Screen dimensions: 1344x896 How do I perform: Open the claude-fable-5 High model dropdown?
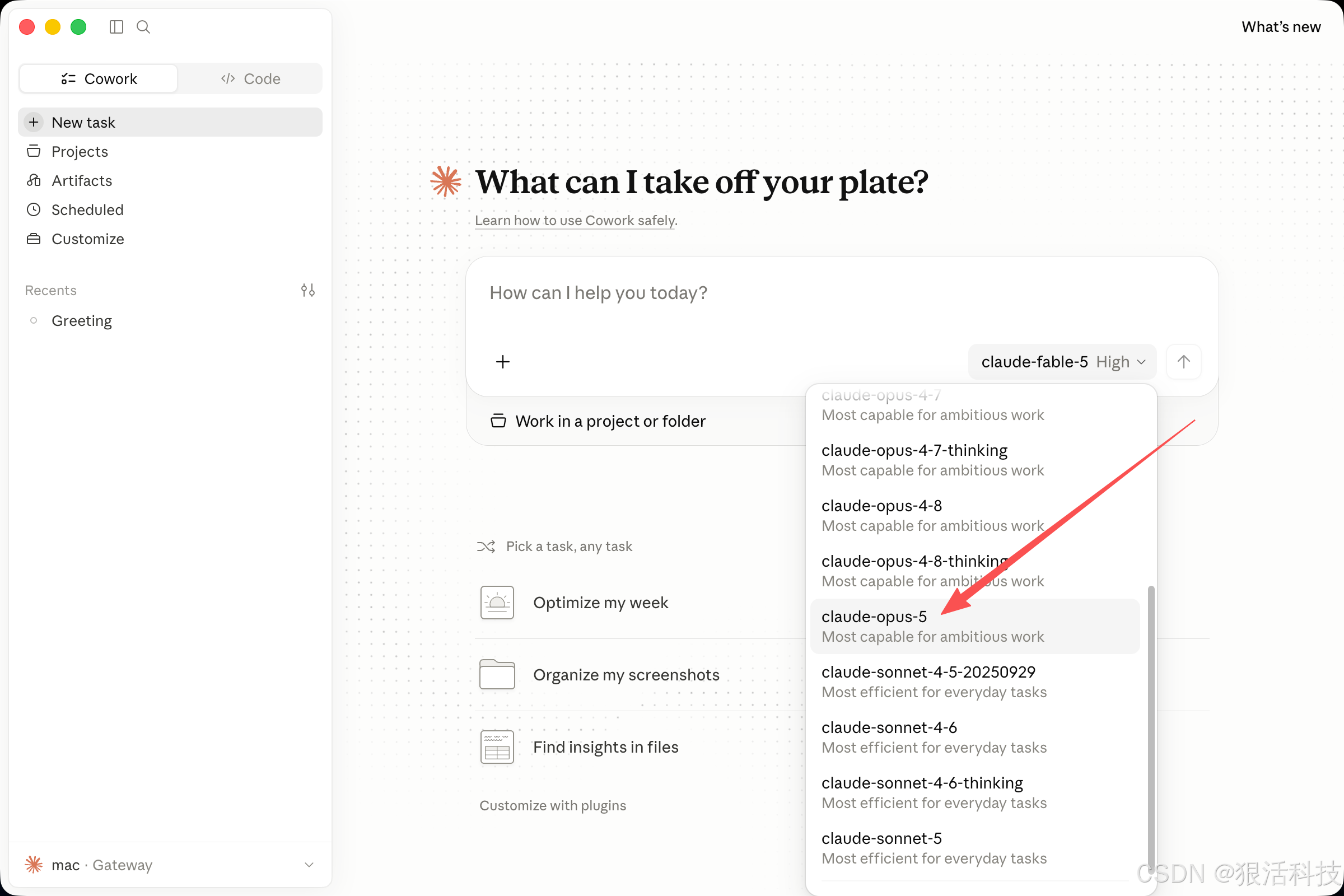click(x=1062, y=362)
